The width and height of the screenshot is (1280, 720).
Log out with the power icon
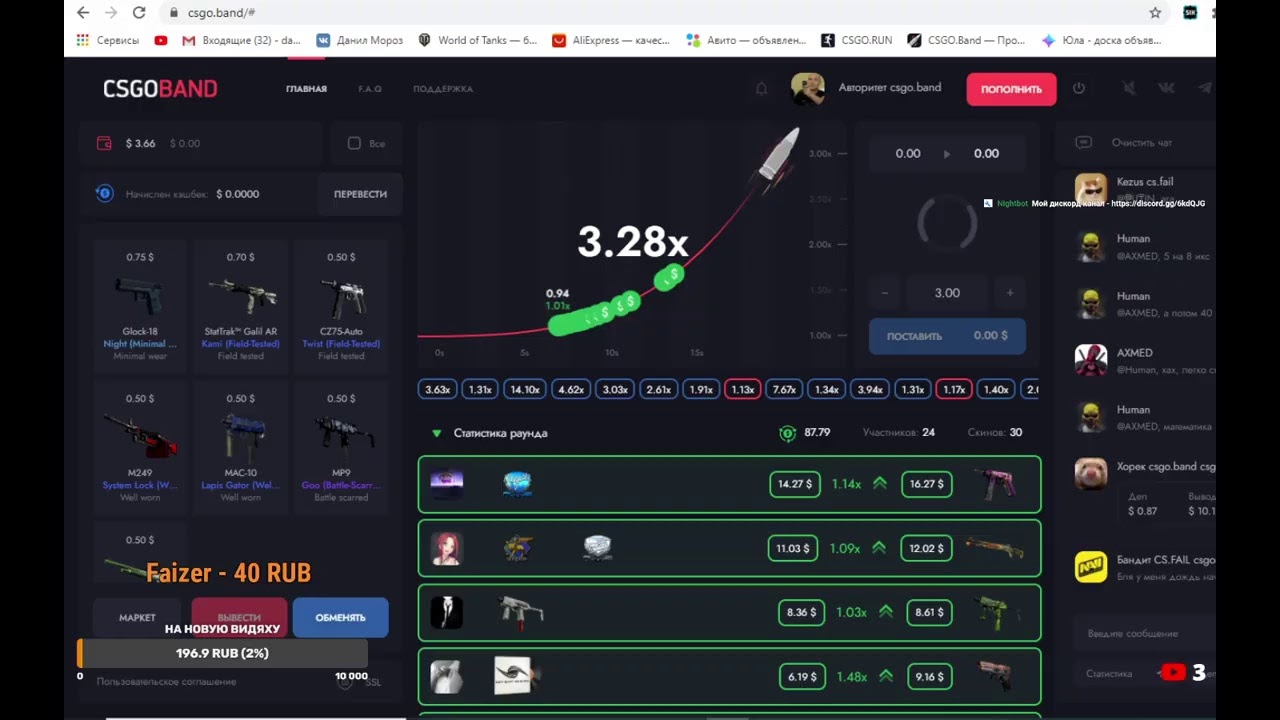pos(1079,88)
